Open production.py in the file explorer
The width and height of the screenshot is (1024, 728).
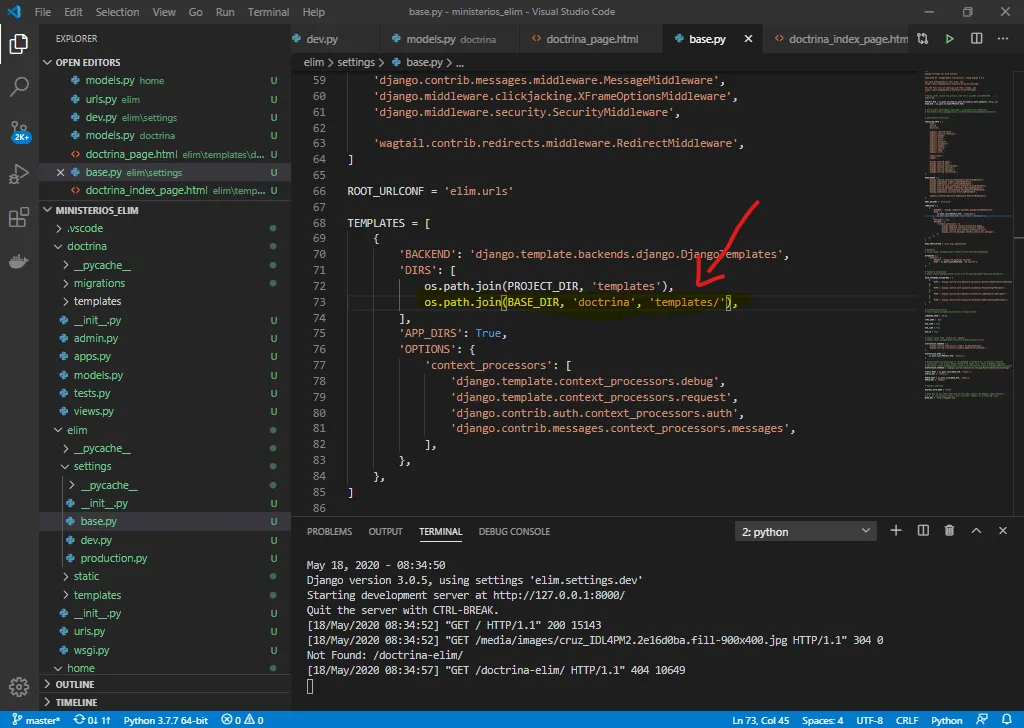pyautogui.click(x=114, y=558)
